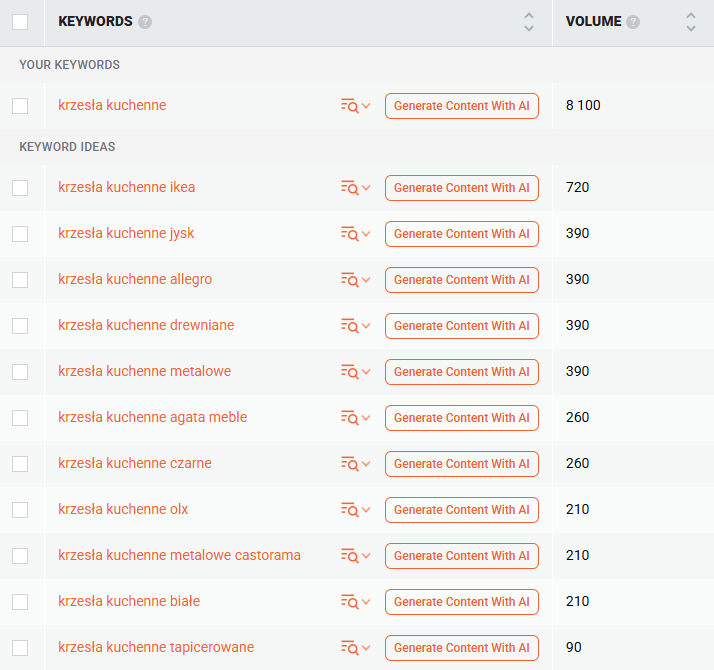Open the krzesła kuchenne metalowe keyword link
Viewport: 714px width, 670px height.
[144, 371]
